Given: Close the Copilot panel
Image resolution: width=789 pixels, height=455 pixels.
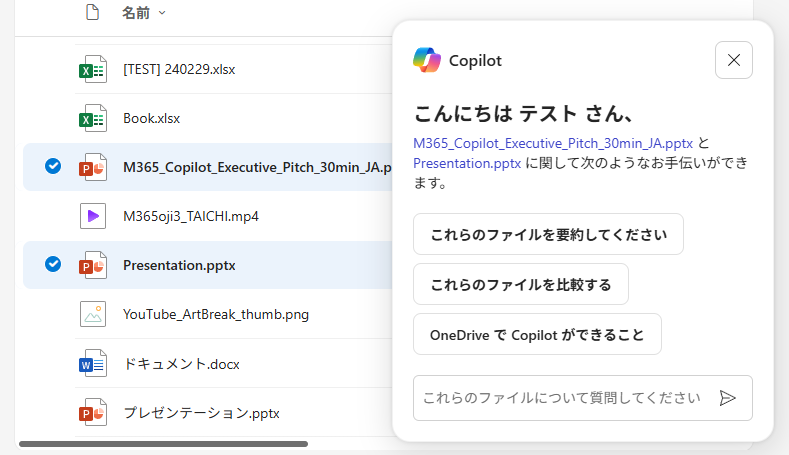Looking at the screenshot, I should [733, 60].
